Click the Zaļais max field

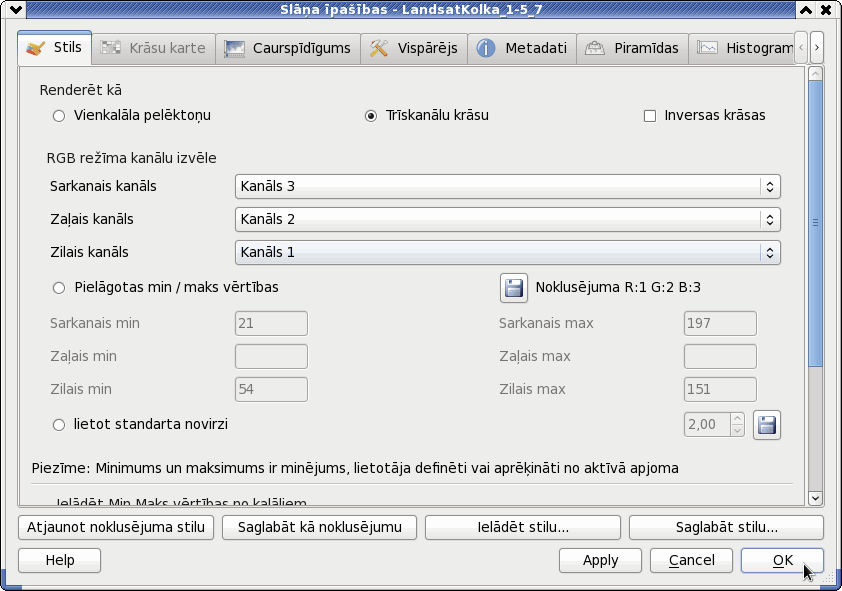[720, 356]
